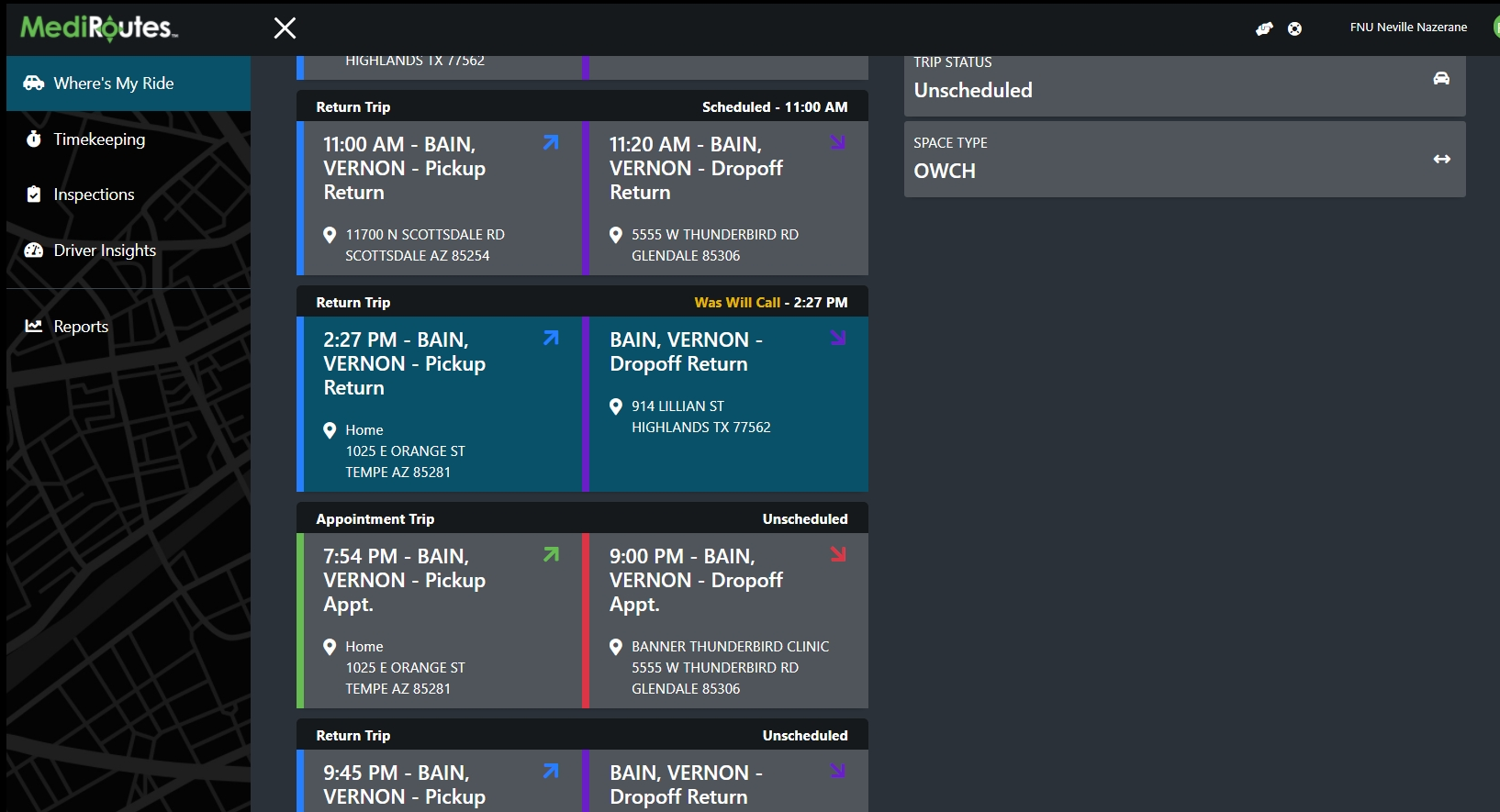Click purple arrow on 914 Lillian St dropoff
Image resolution: width=1500 pixels, height=812 pixels.
click(837, 338)
